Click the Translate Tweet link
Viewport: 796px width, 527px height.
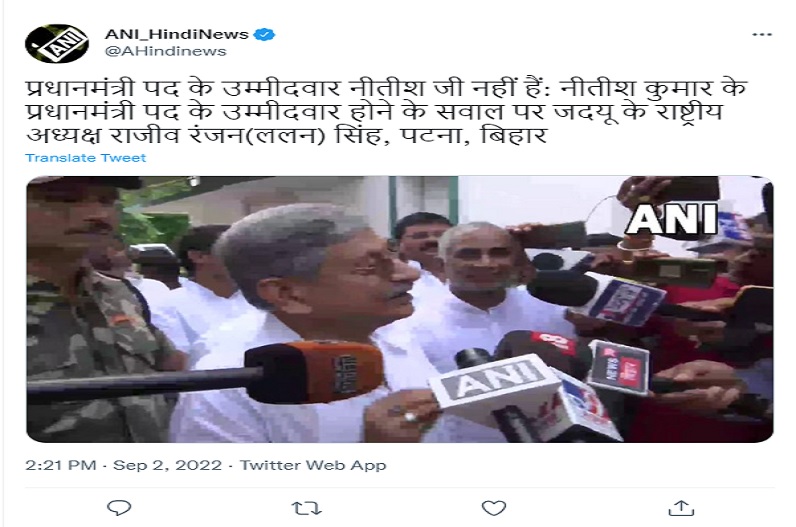pos(86,157)
